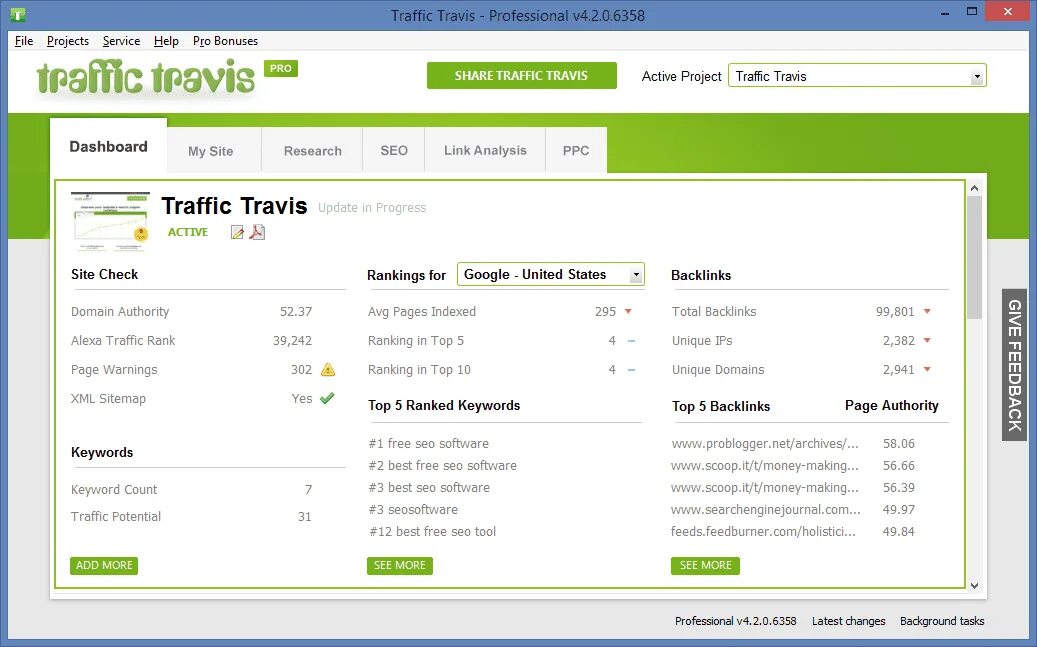Click SEE MORE under Top 5 Ranked Keywords
This screenshot has height=647, width=1037.
tap(399, 566)
